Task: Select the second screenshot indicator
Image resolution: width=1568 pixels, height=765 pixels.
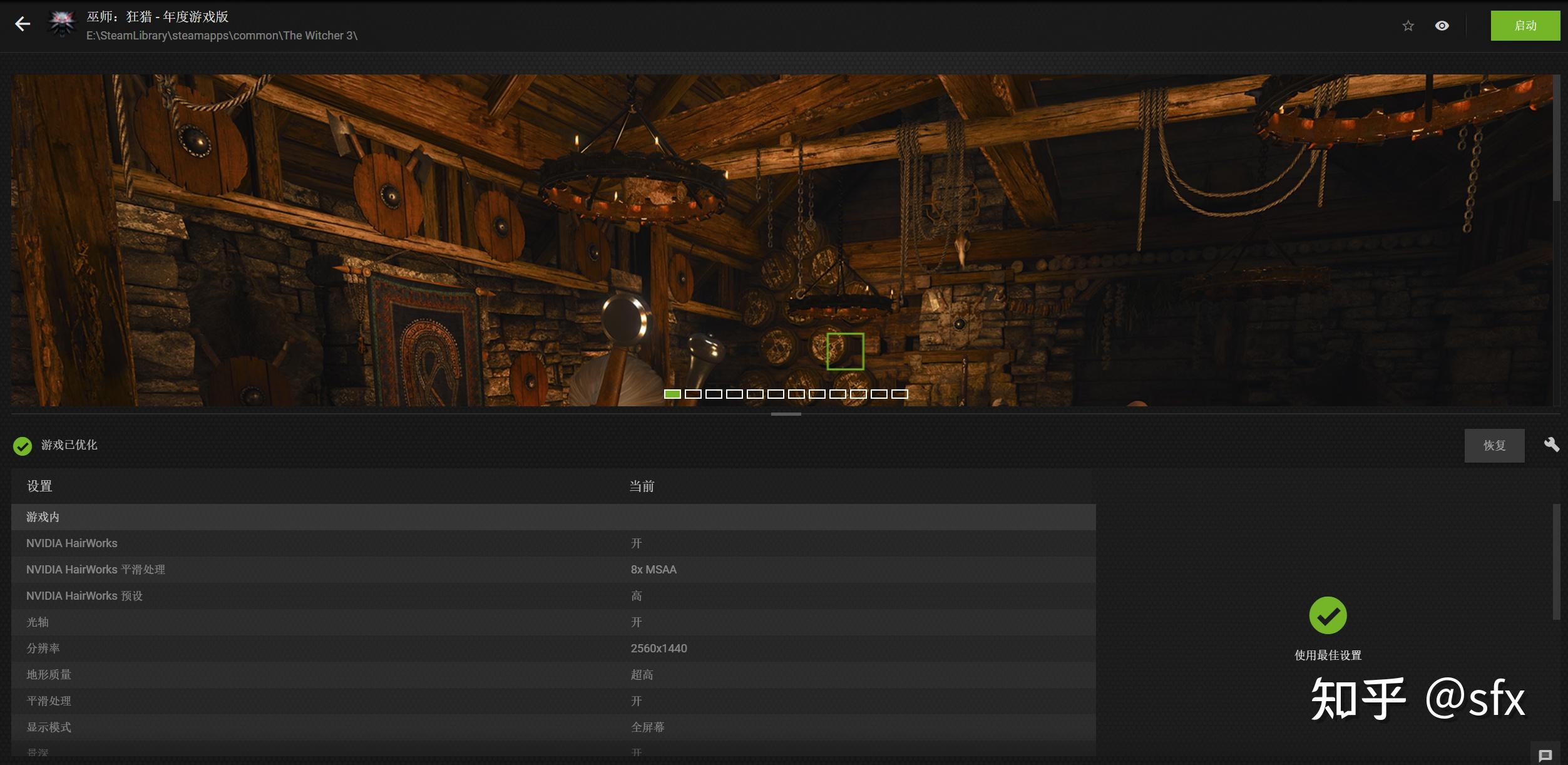Action: (x=693, y=394)
